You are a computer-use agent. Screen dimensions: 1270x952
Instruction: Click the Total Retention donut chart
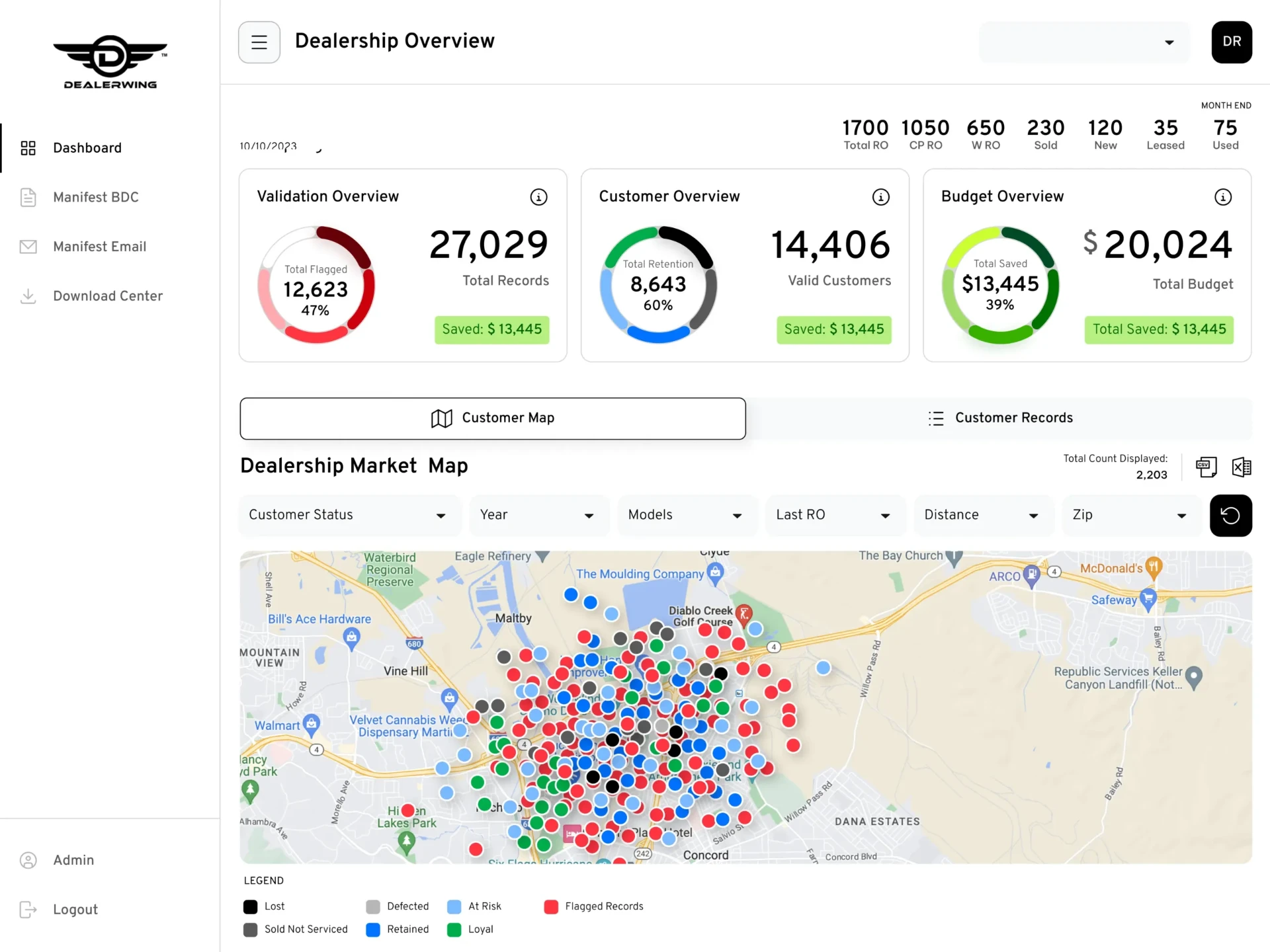658,285
